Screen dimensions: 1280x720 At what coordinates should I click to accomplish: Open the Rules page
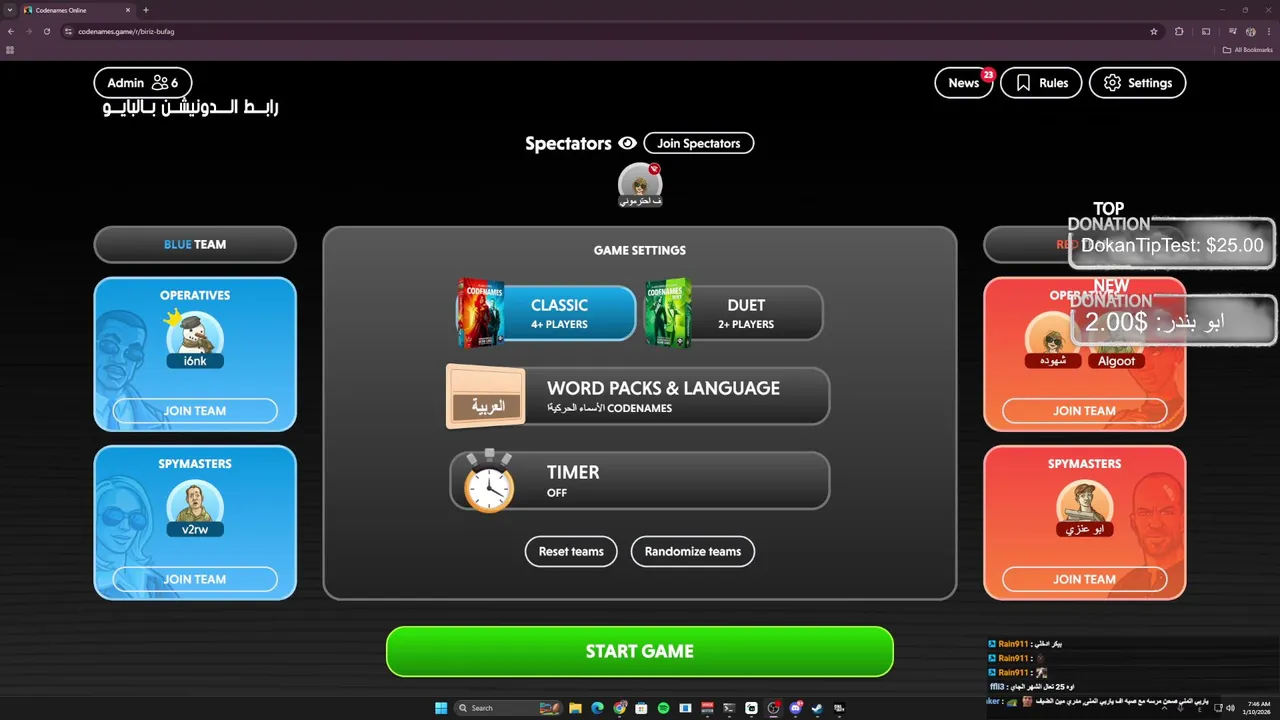click(x=1041, y=83)
